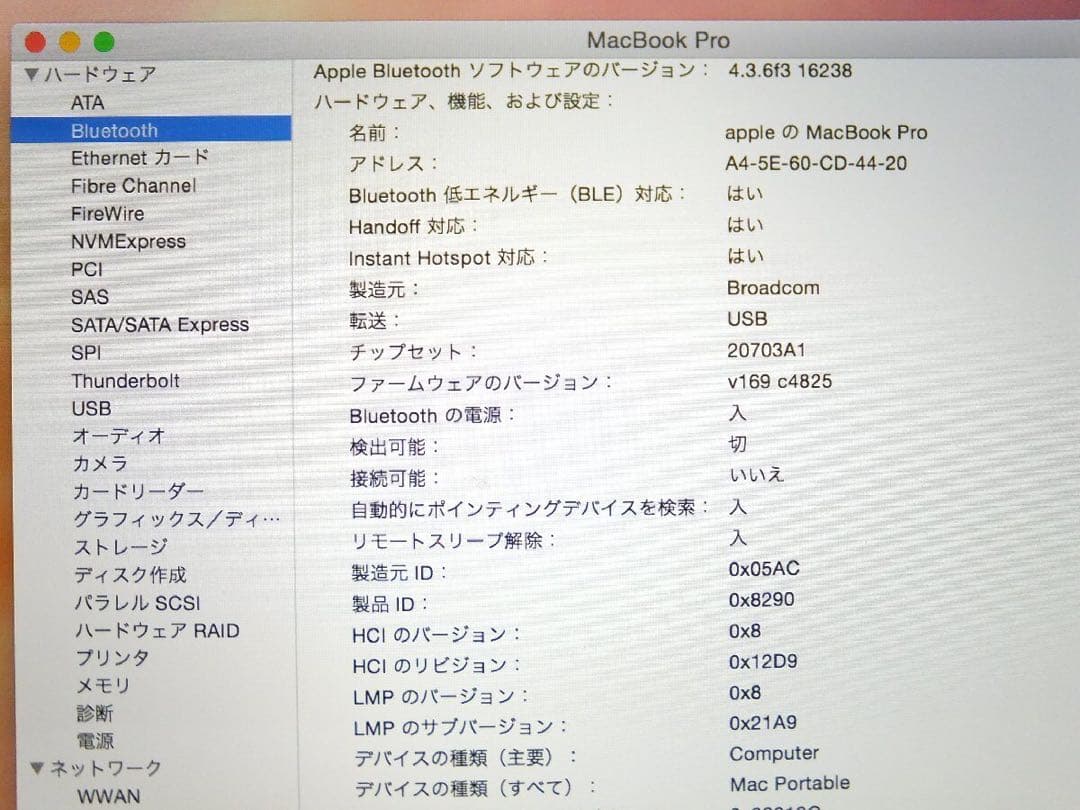Click the Handoff 対応 label
The image size is (1080, 810).
[413, 227]
